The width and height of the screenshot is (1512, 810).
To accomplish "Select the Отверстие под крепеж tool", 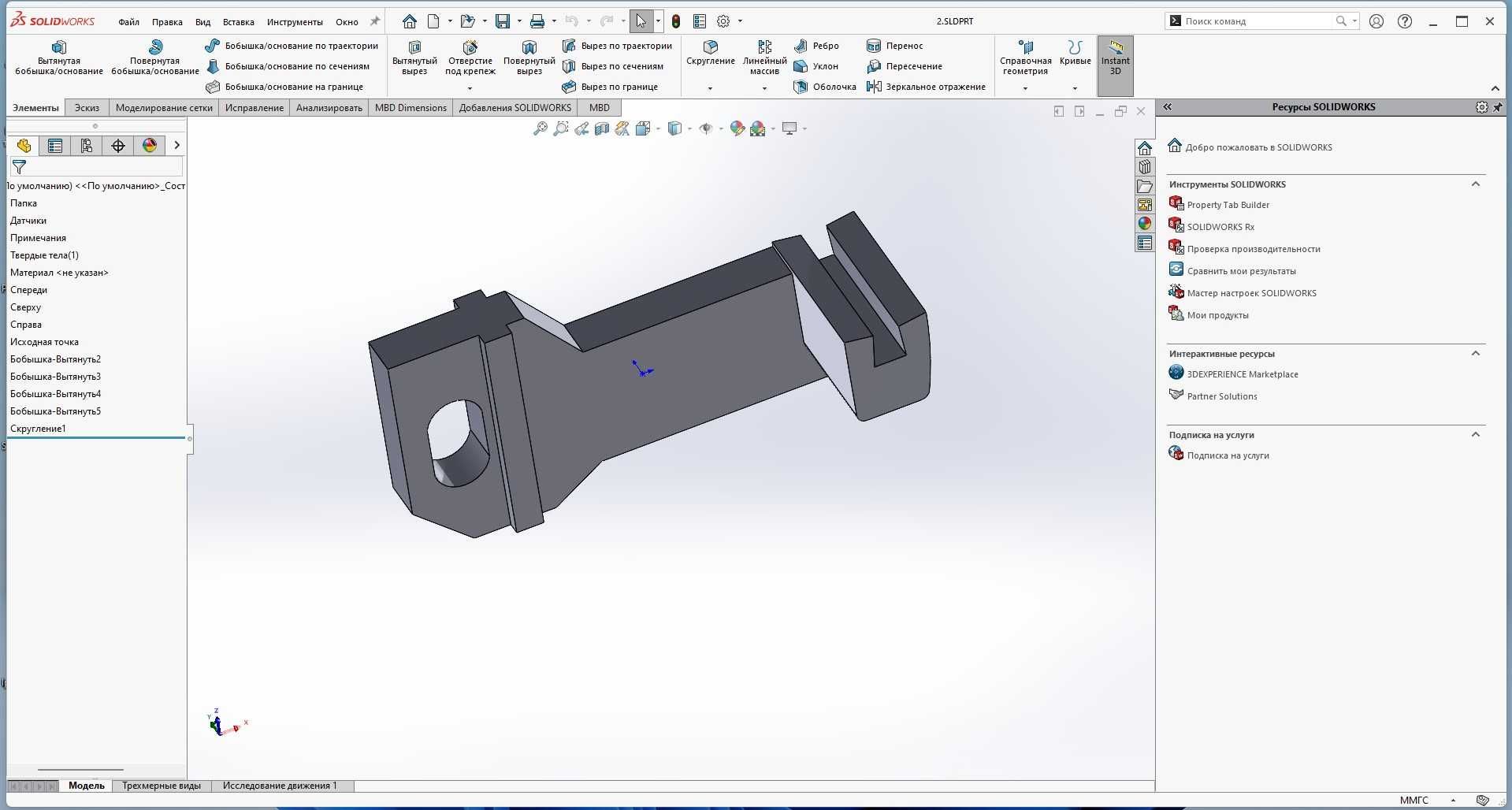I will [470, 58].
